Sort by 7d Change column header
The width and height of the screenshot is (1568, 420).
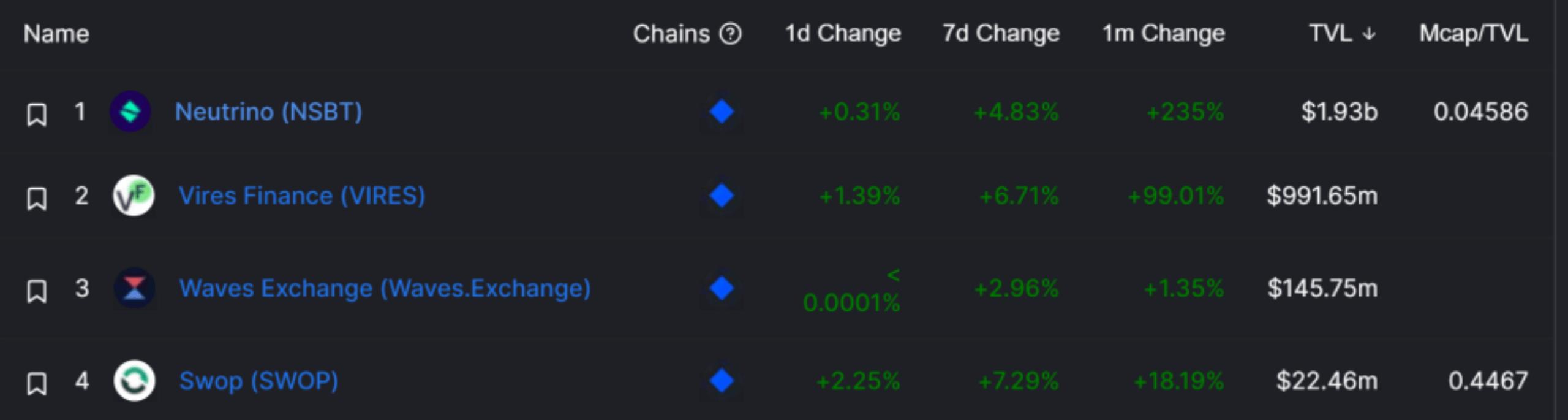[x=1001, y=34]
